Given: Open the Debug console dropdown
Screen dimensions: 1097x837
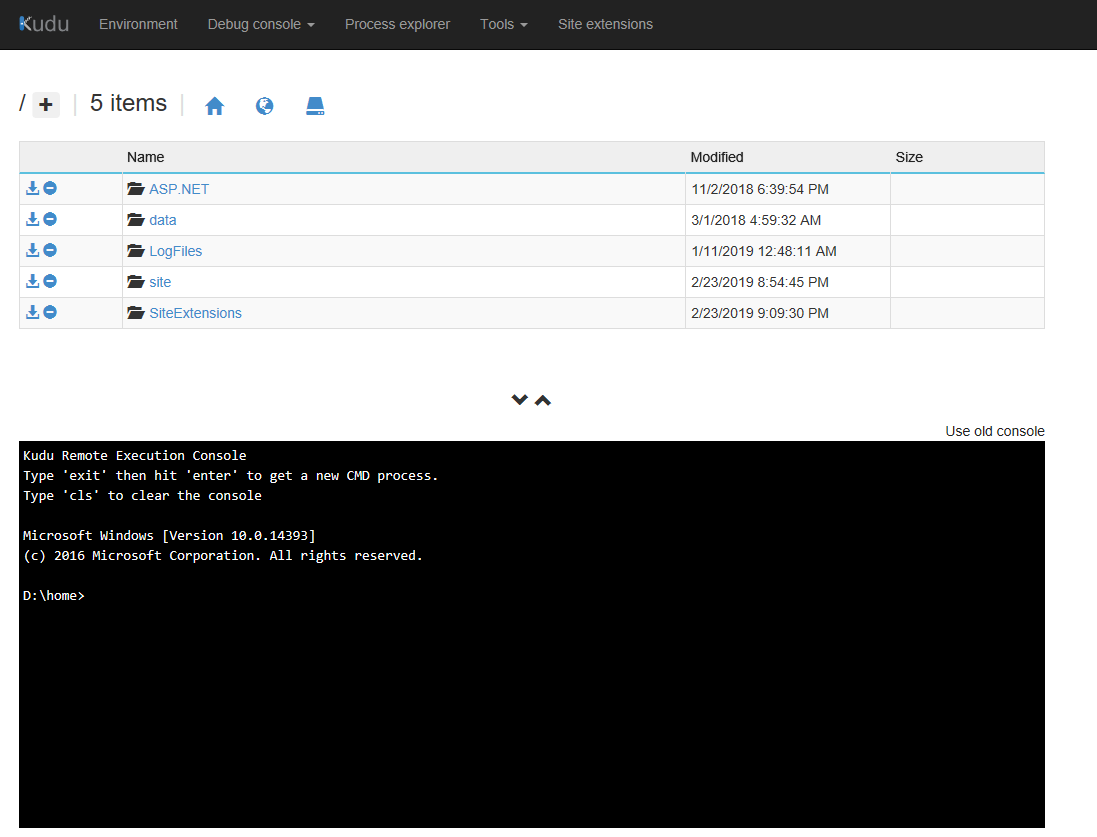Looking at the screenshot, I should [x=260, y=24].
